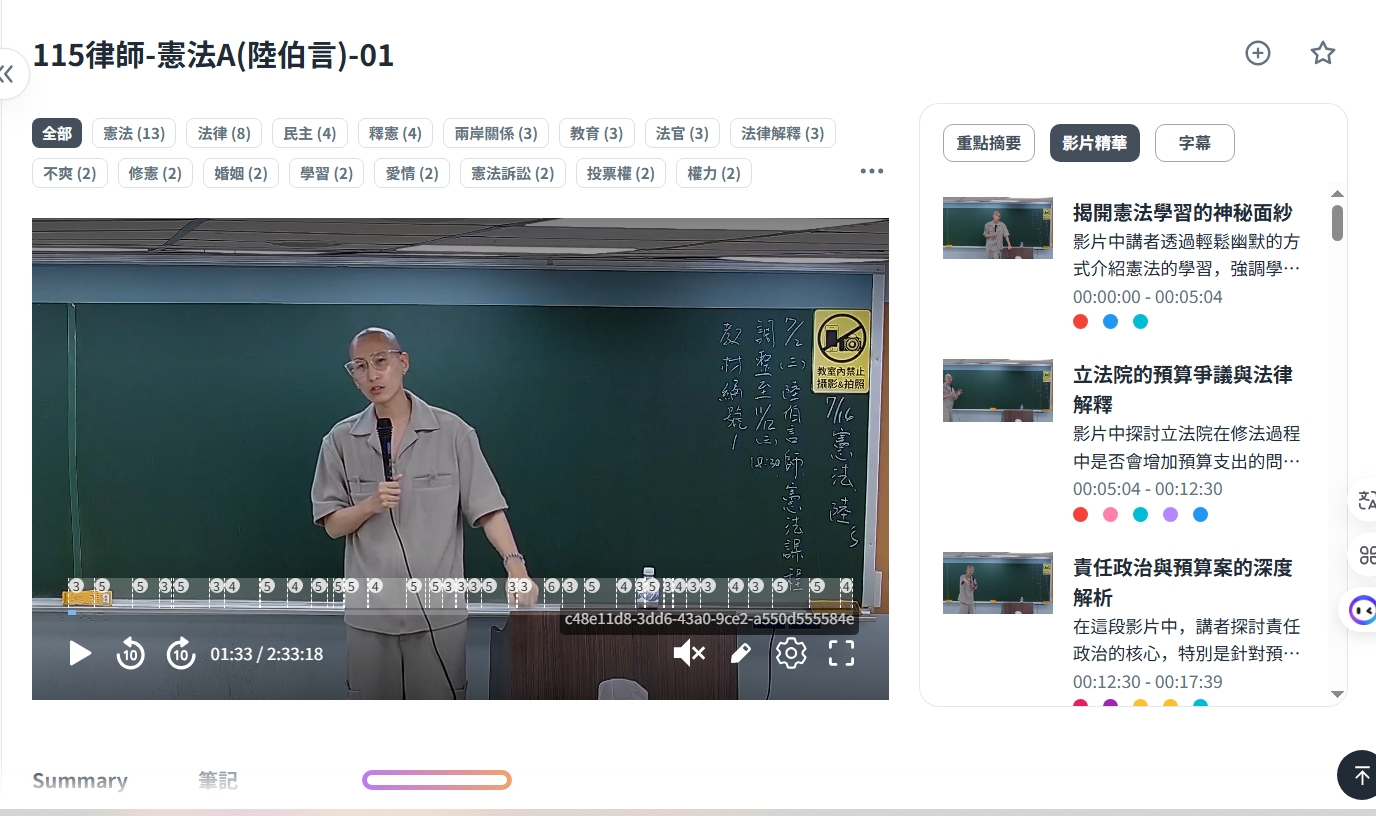Open video settings gear

(791, 654)
